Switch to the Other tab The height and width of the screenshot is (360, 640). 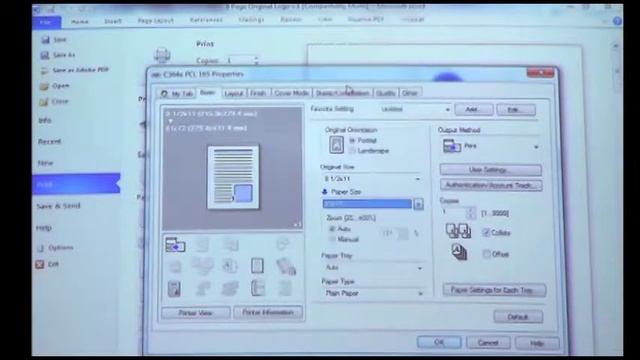[x=410, y=93]
